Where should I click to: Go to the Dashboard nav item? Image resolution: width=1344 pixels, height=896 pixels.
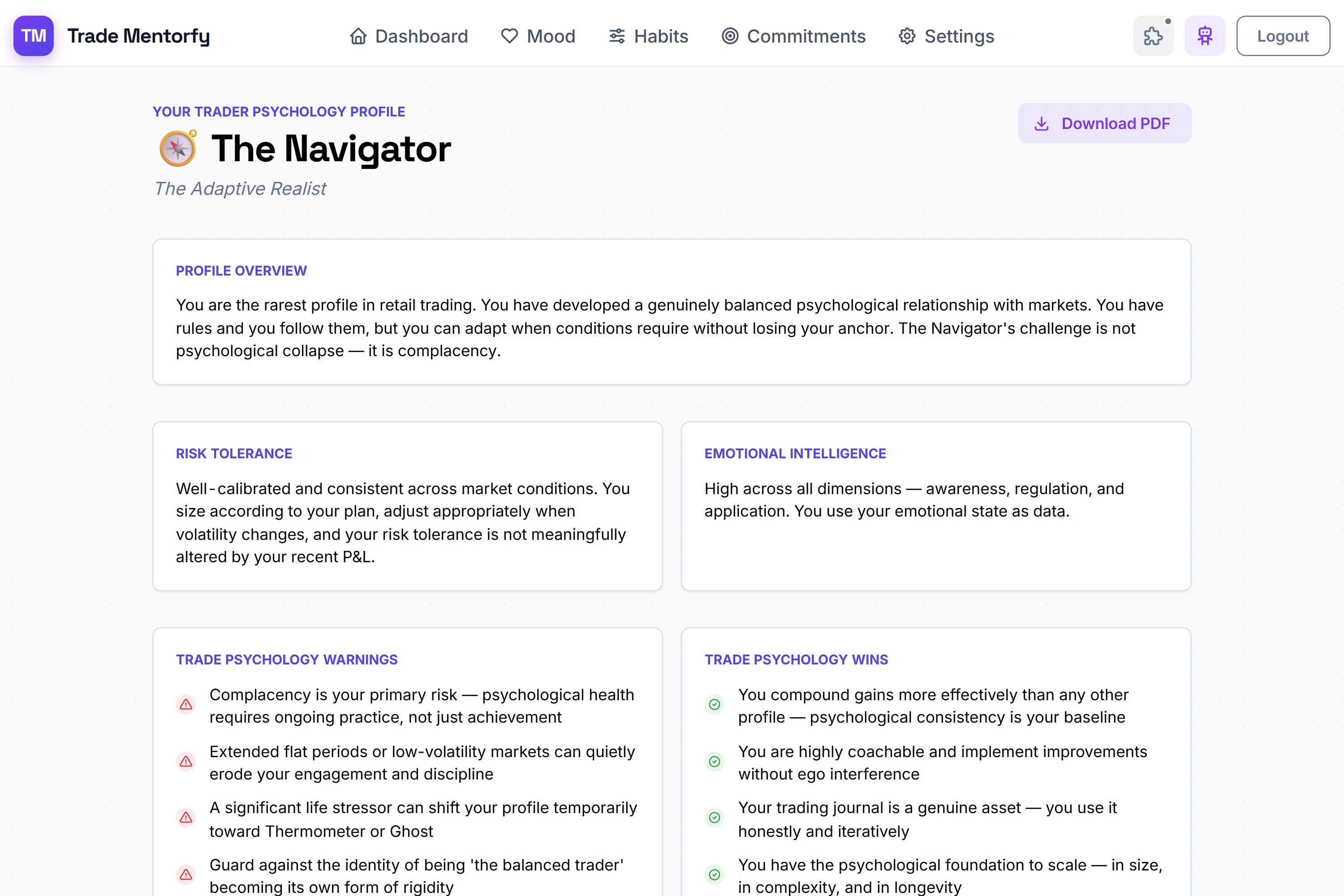point(409,36)
